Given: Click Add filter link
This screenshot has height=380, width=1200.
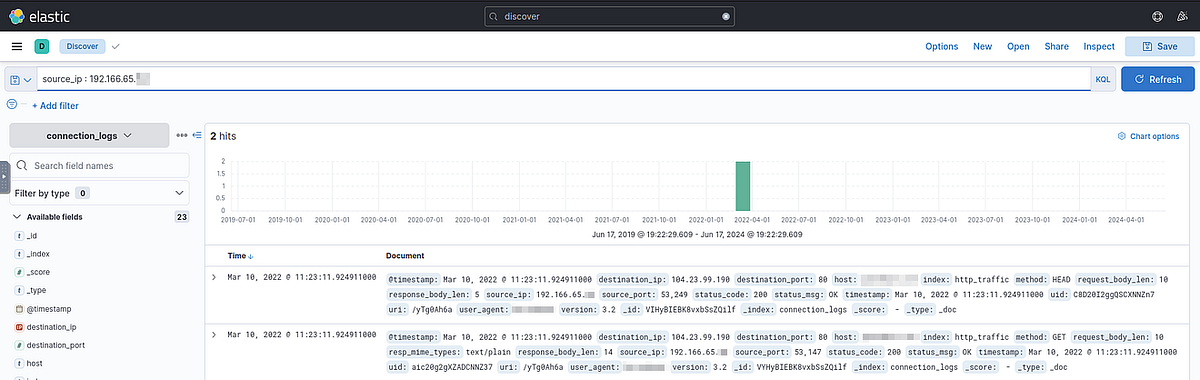Looking at the screenshot, I should [x=56, y=105].
